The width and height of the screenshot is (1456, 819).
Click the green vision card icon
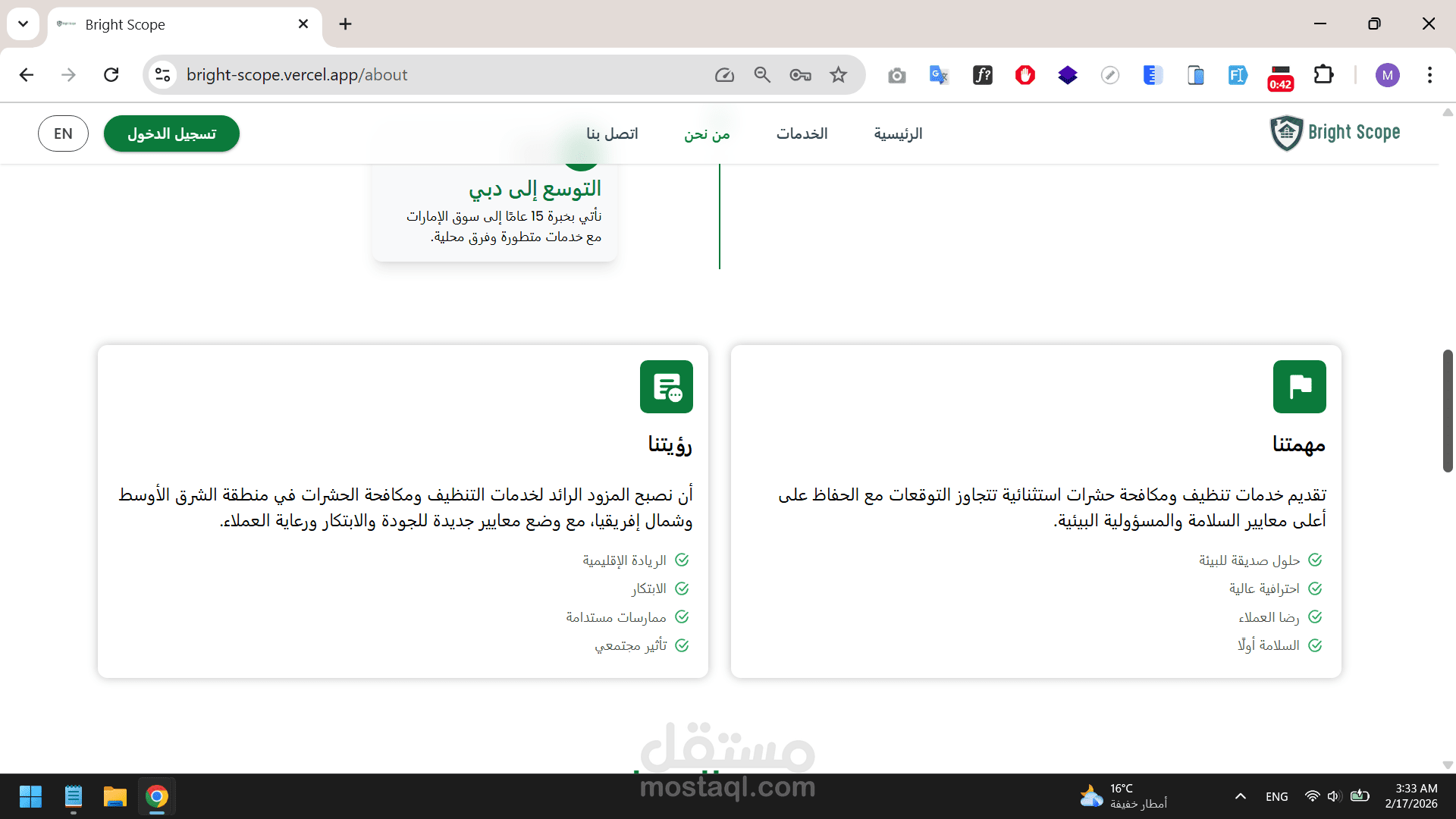(x=666, y=387)
